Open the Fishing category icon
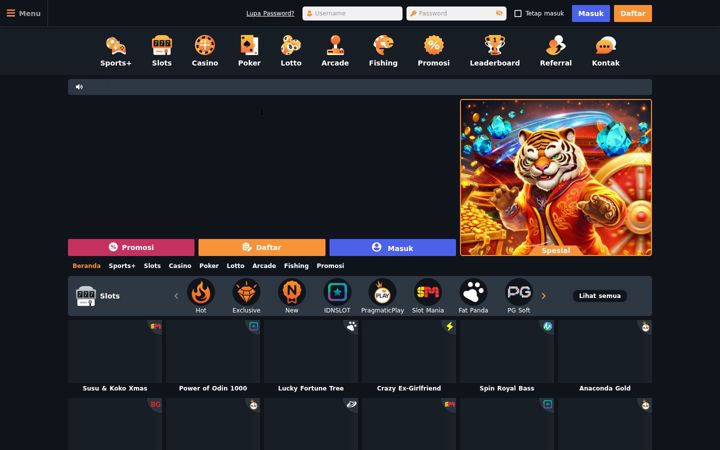 point(383,45)
